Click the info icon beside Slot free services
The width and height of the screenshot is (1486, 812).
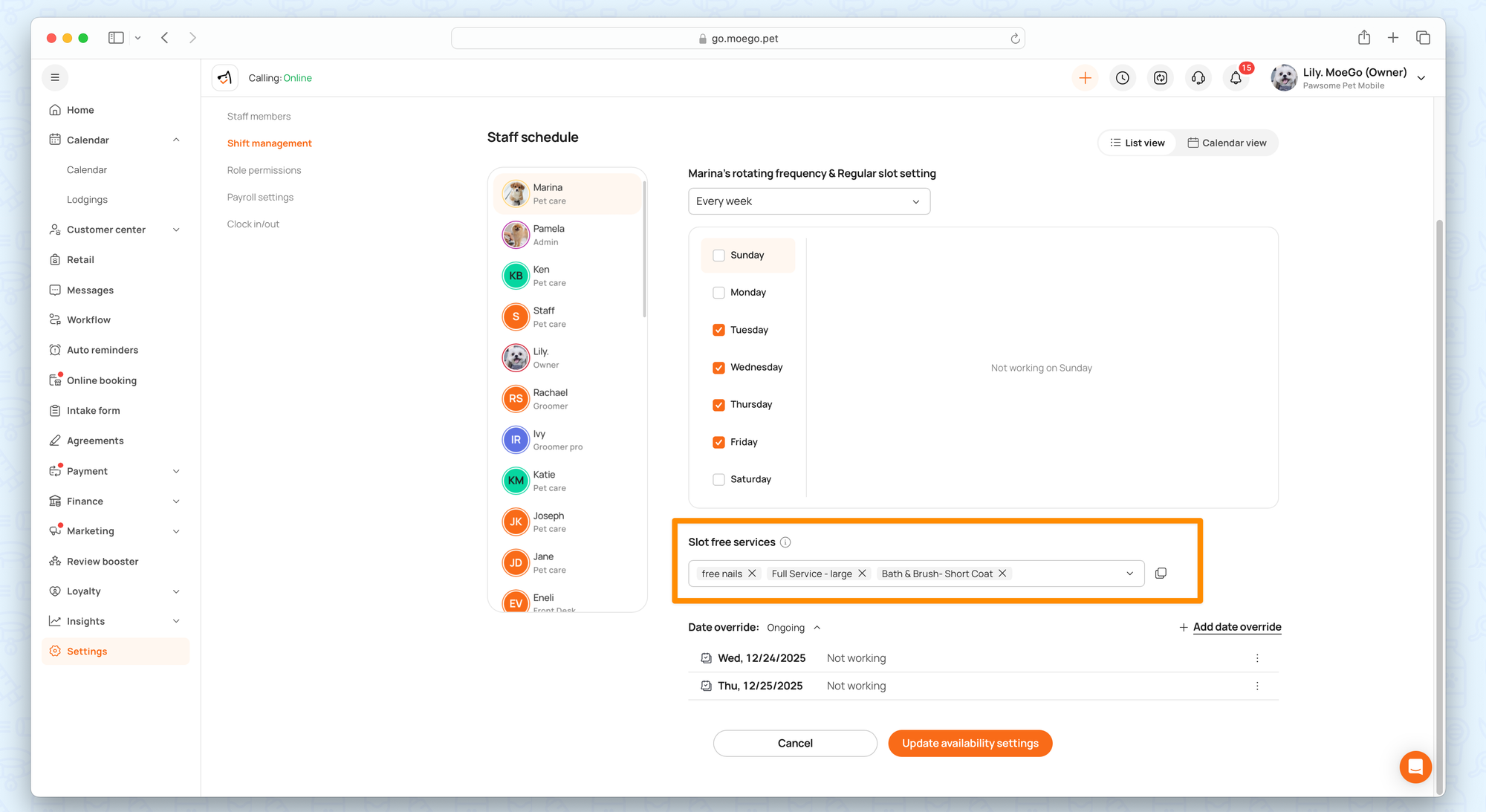click(785, 542)
